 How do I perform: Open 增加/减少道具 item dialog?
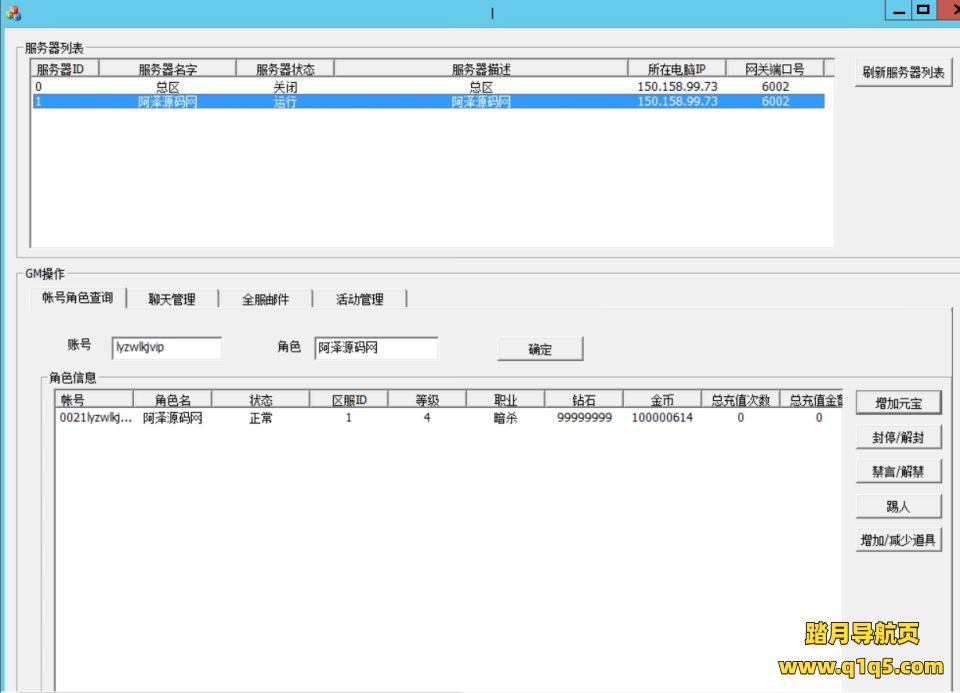tap(899, 540)
